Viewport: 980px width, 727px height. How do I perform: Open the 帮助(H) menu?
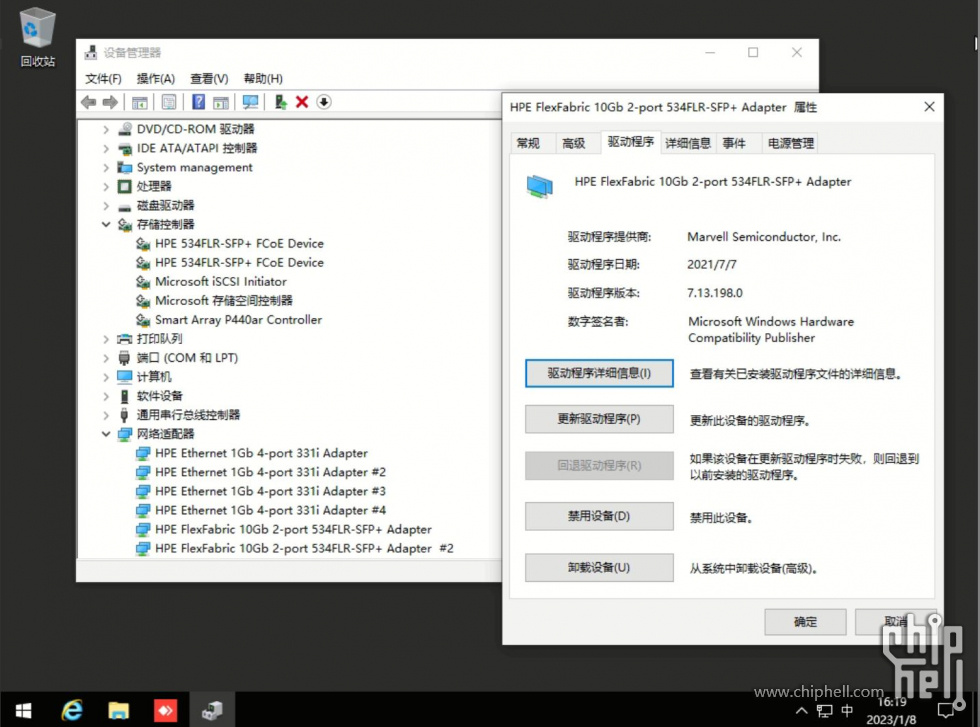pos(263,79)
